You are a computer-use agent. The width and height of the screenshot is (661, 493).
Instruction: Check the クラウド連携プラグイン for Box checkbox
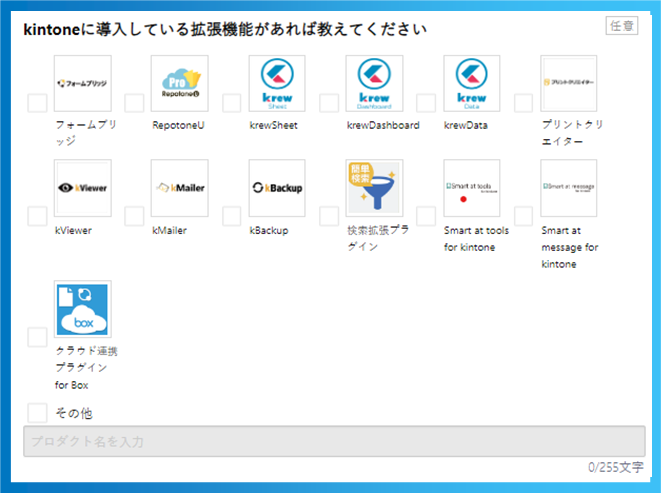37,337
